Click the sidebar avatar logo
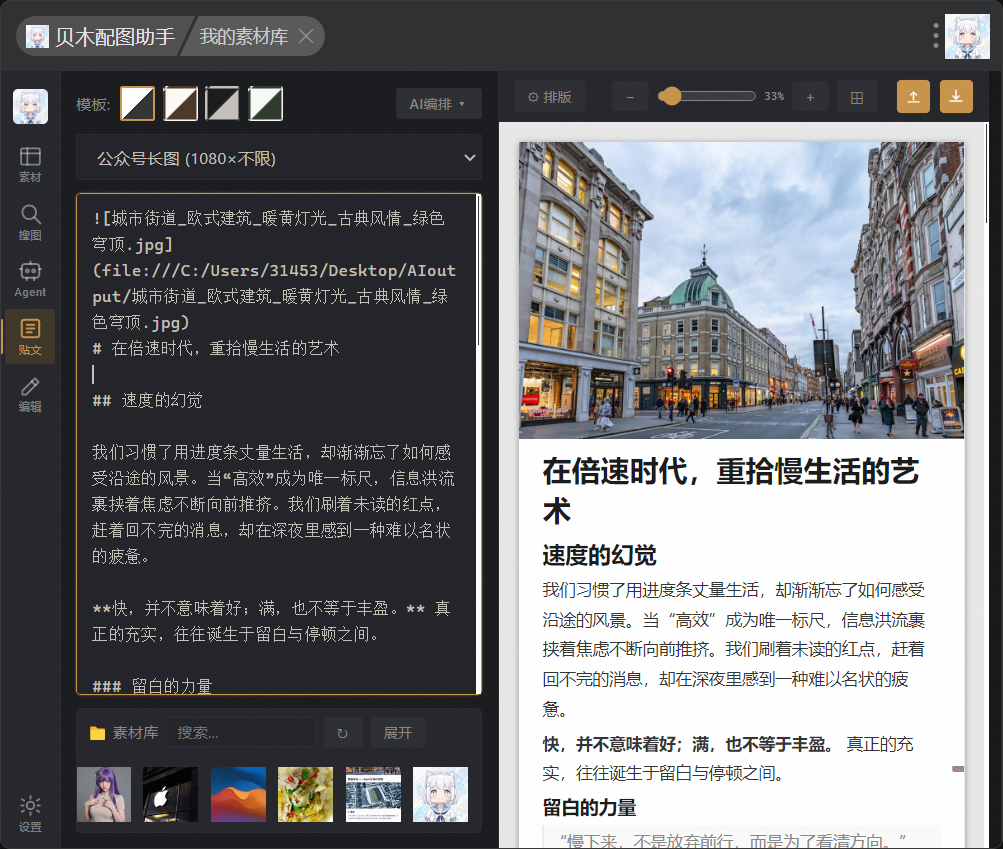This screenshot has width=1003, height=849. click(x=30, y=106)
